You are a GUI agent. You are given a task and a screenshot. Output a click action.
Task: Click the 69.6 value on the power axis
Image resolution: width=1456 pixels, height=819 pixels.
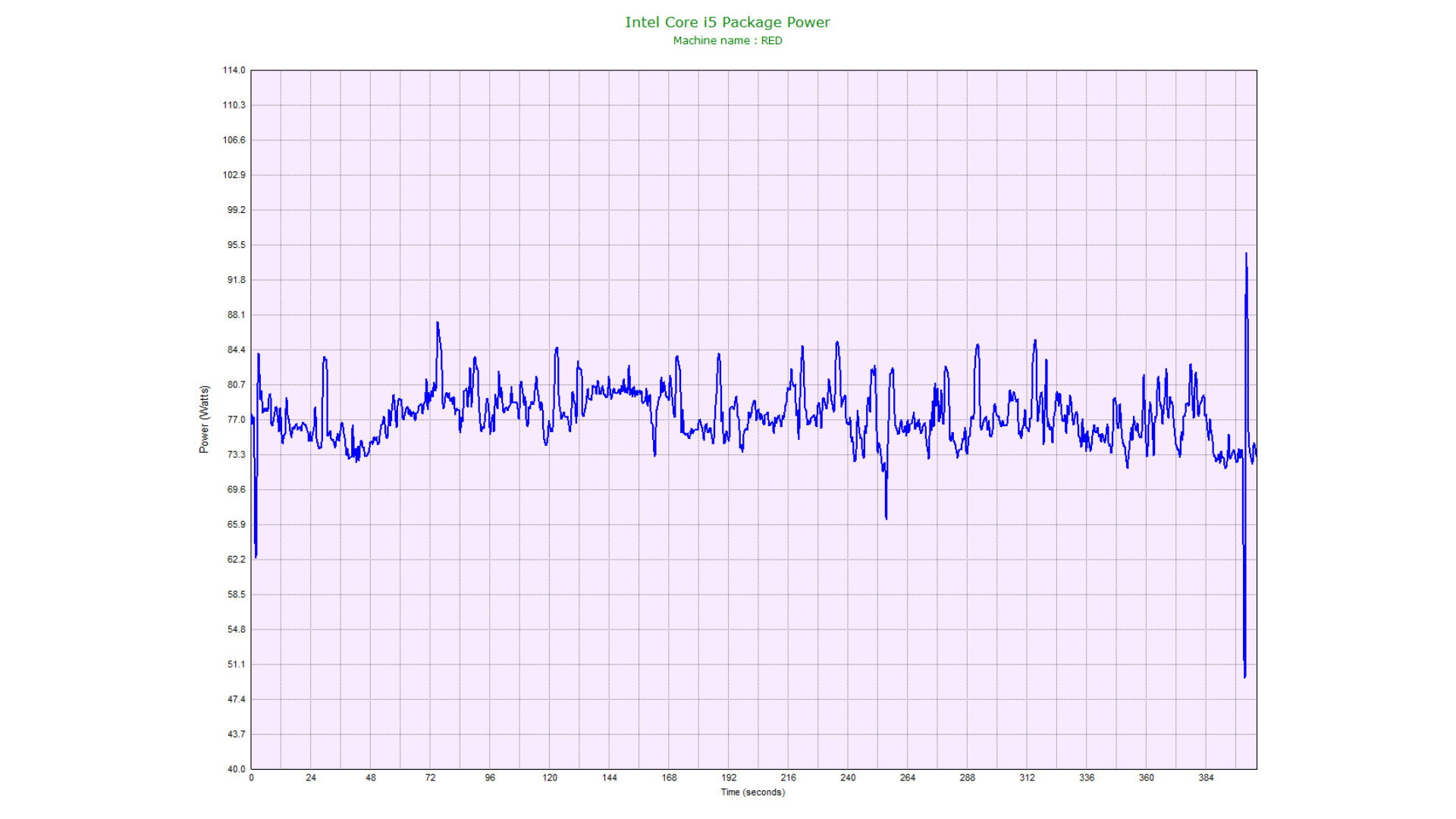tap(237, 489)
